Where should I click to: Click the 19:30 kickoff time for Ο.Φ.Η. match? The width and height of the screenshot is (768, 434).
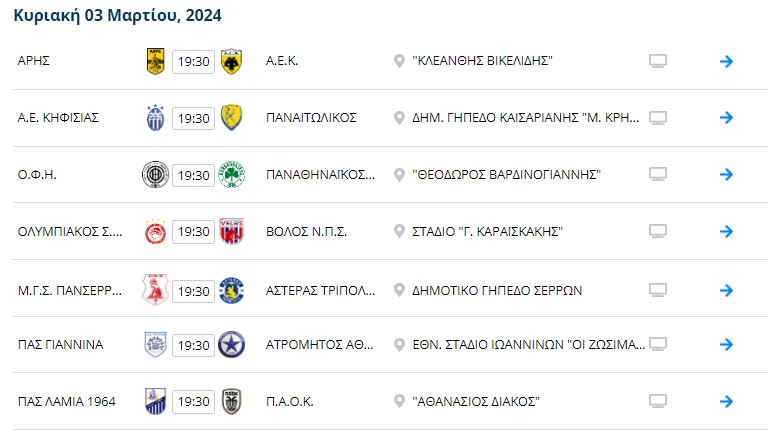(x=193, y=175)
